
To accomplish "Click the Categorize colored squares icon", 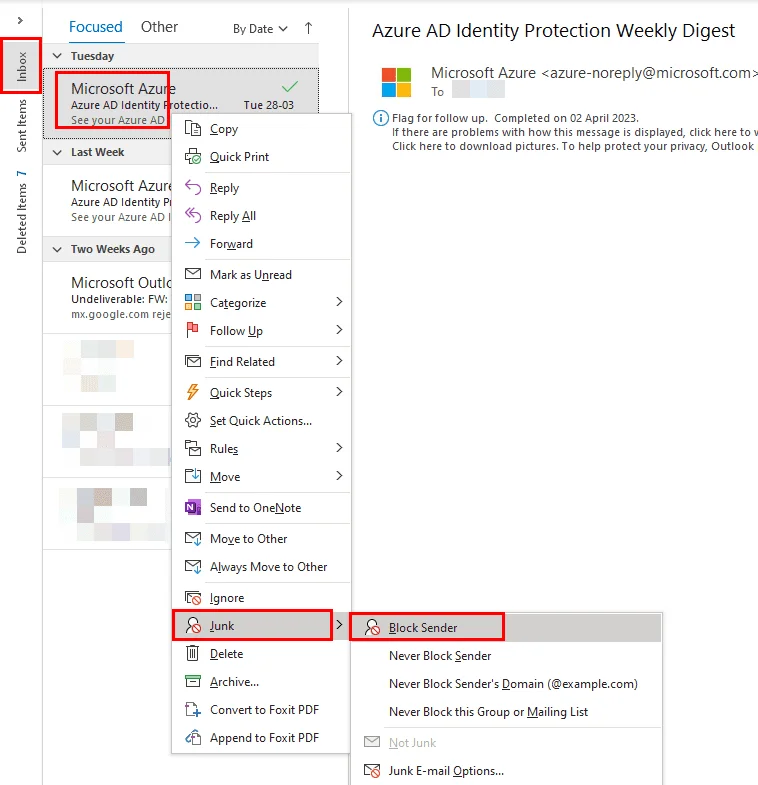I will coord(193,302).
